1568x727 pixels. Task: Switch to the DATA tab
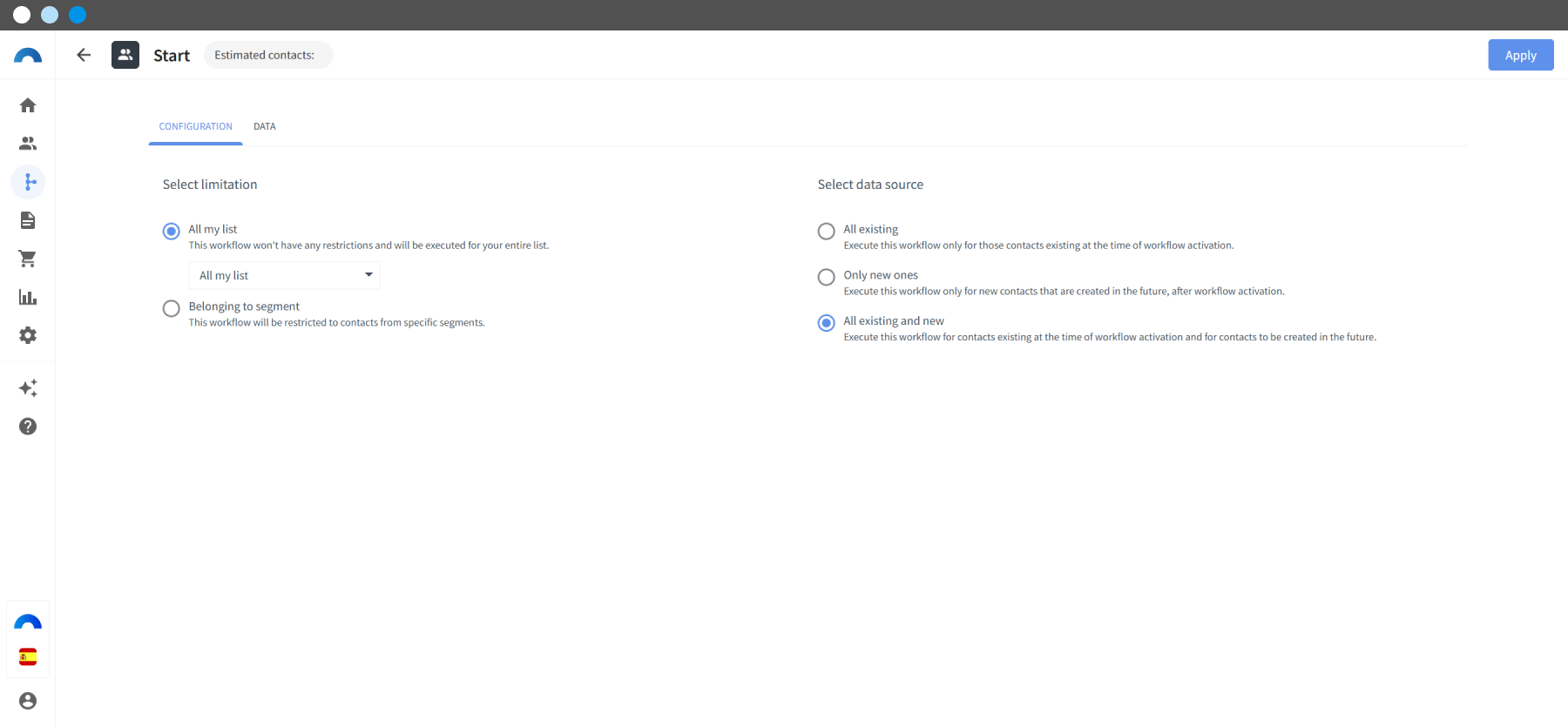click(x=265, y=127)
